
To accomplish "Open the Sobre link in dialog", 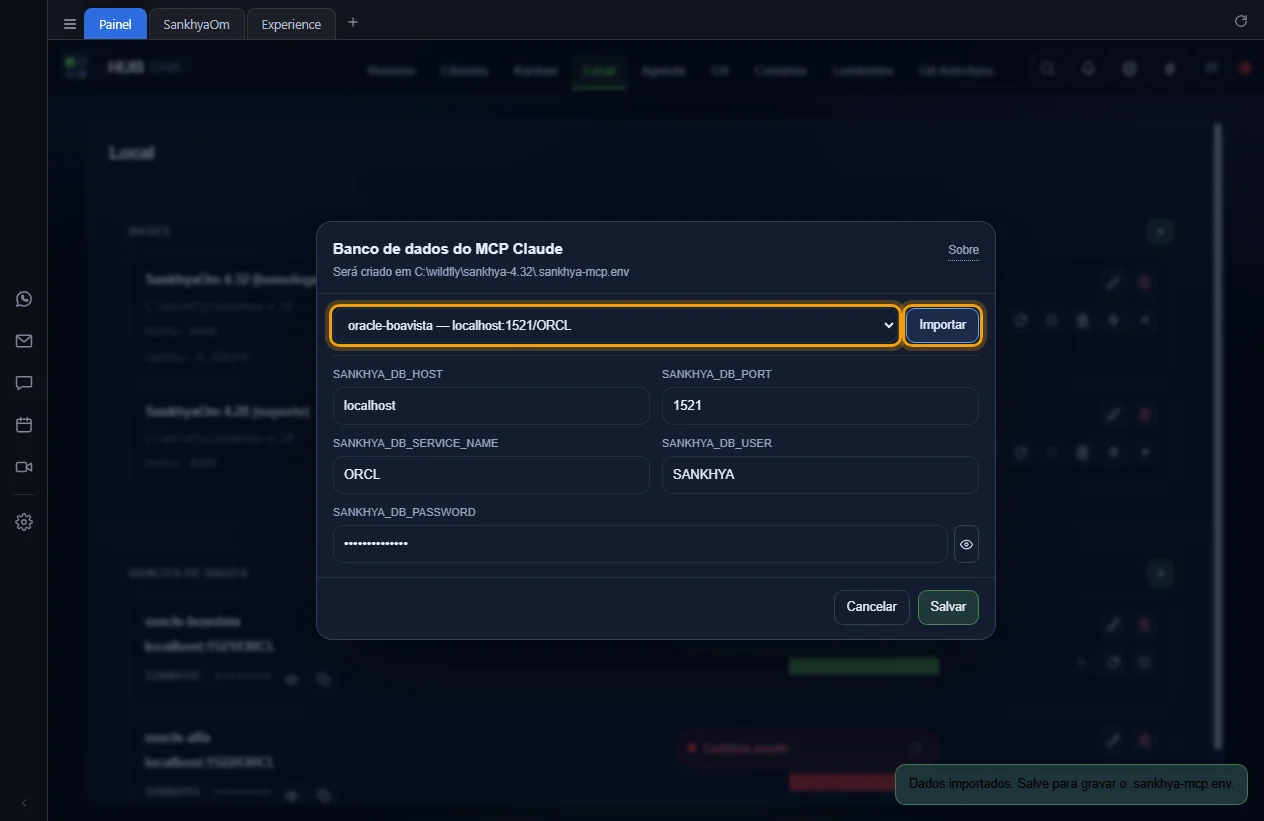I will pos(963,250).
